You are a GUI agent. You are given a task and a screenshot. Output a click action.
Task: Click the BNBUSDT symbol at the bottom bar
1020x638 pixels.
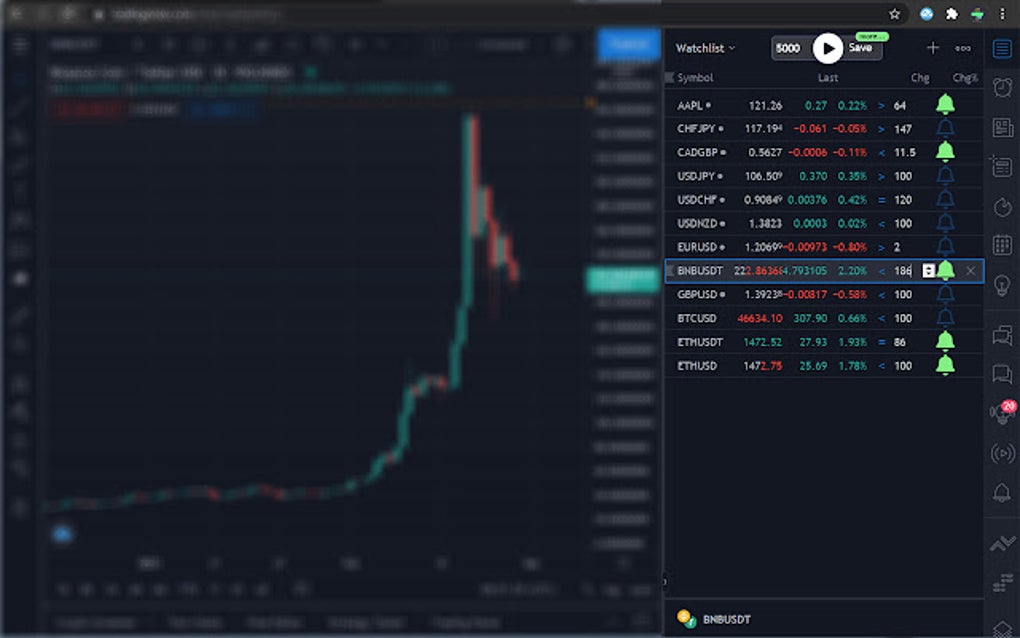[725, 618]
